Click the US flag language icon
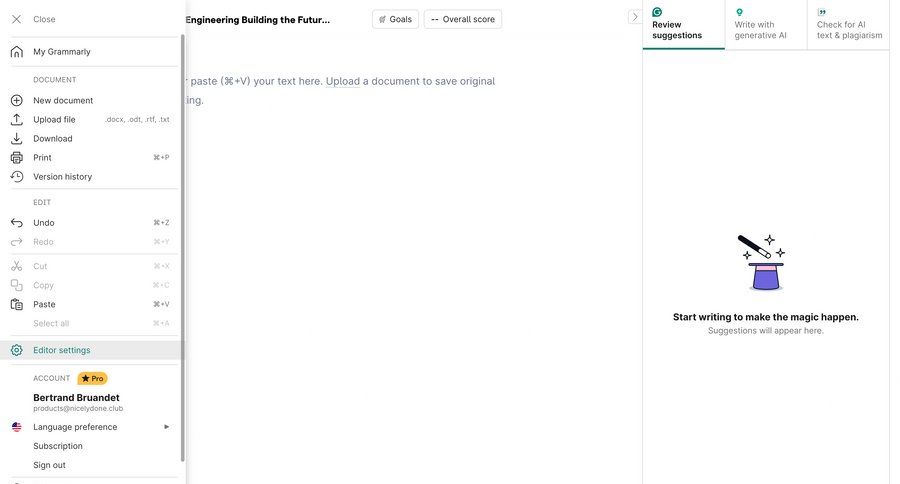The height and width of the screenshot is (484, 900). (x=17, y=427)
